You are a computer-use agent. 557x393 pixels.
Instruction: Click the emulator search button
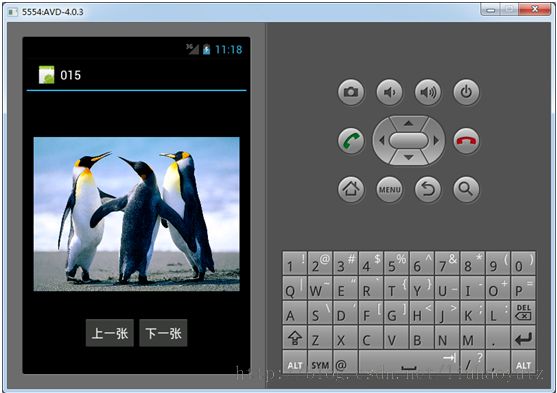point(466,189)
